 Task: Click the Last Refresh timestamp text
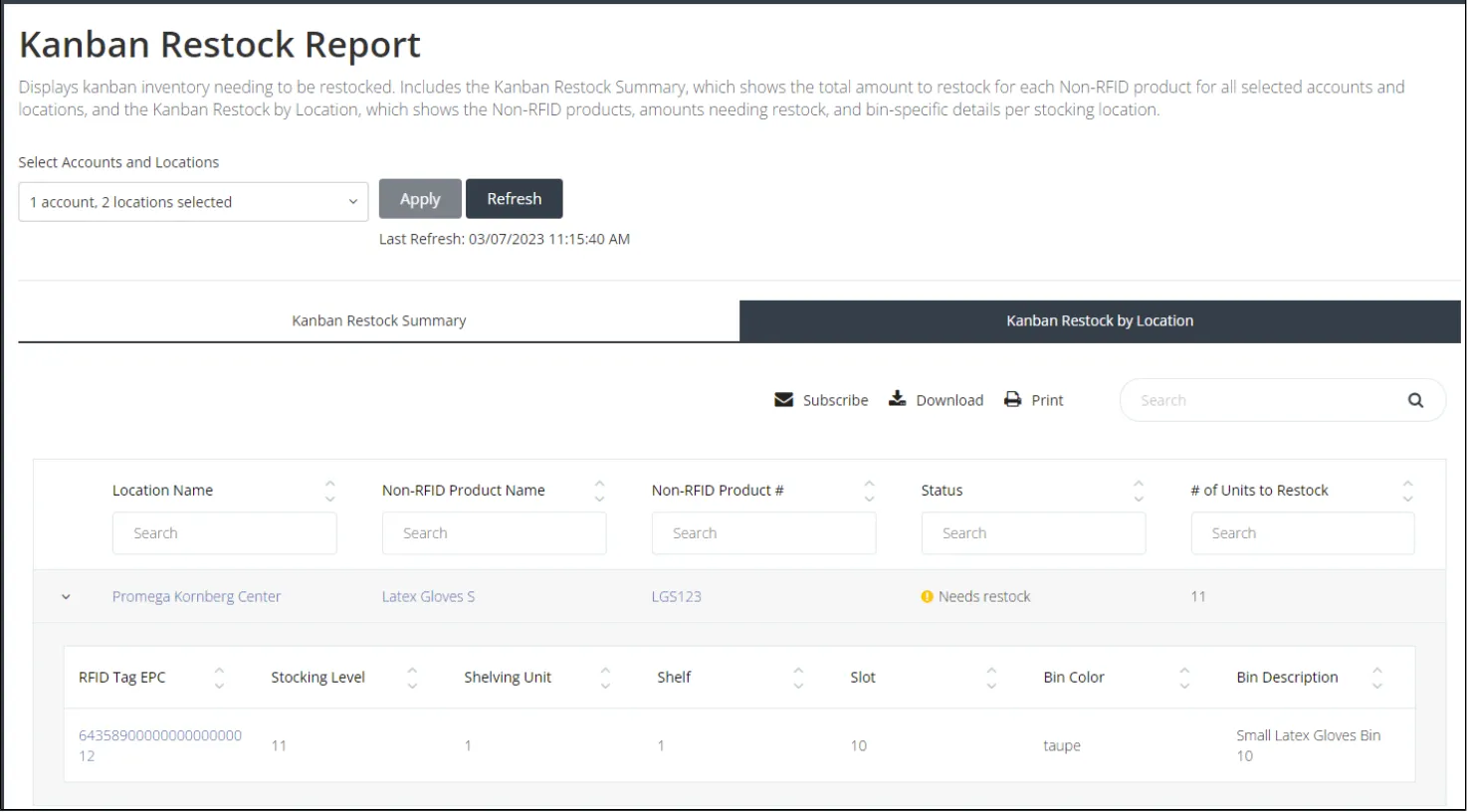(505, 239)
